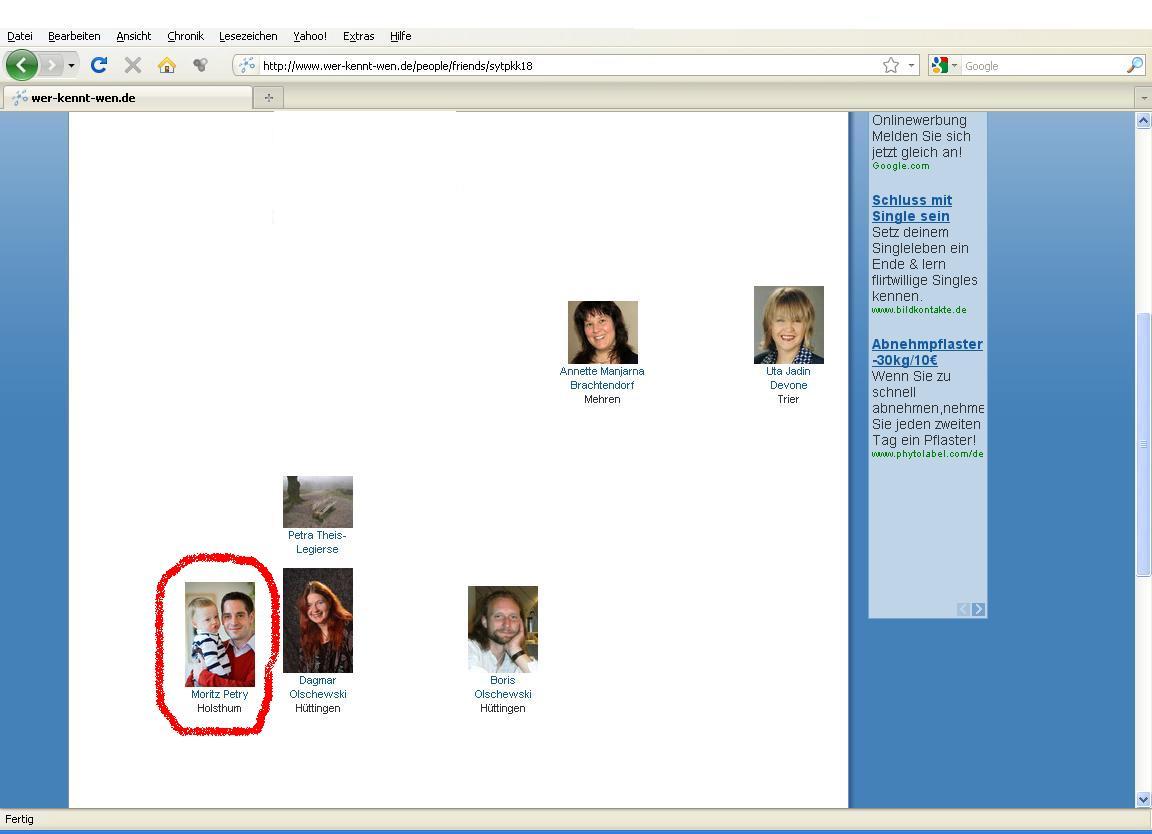Click the scrollbar down arrow
1152x834 pixels.
click(1143, 799)
